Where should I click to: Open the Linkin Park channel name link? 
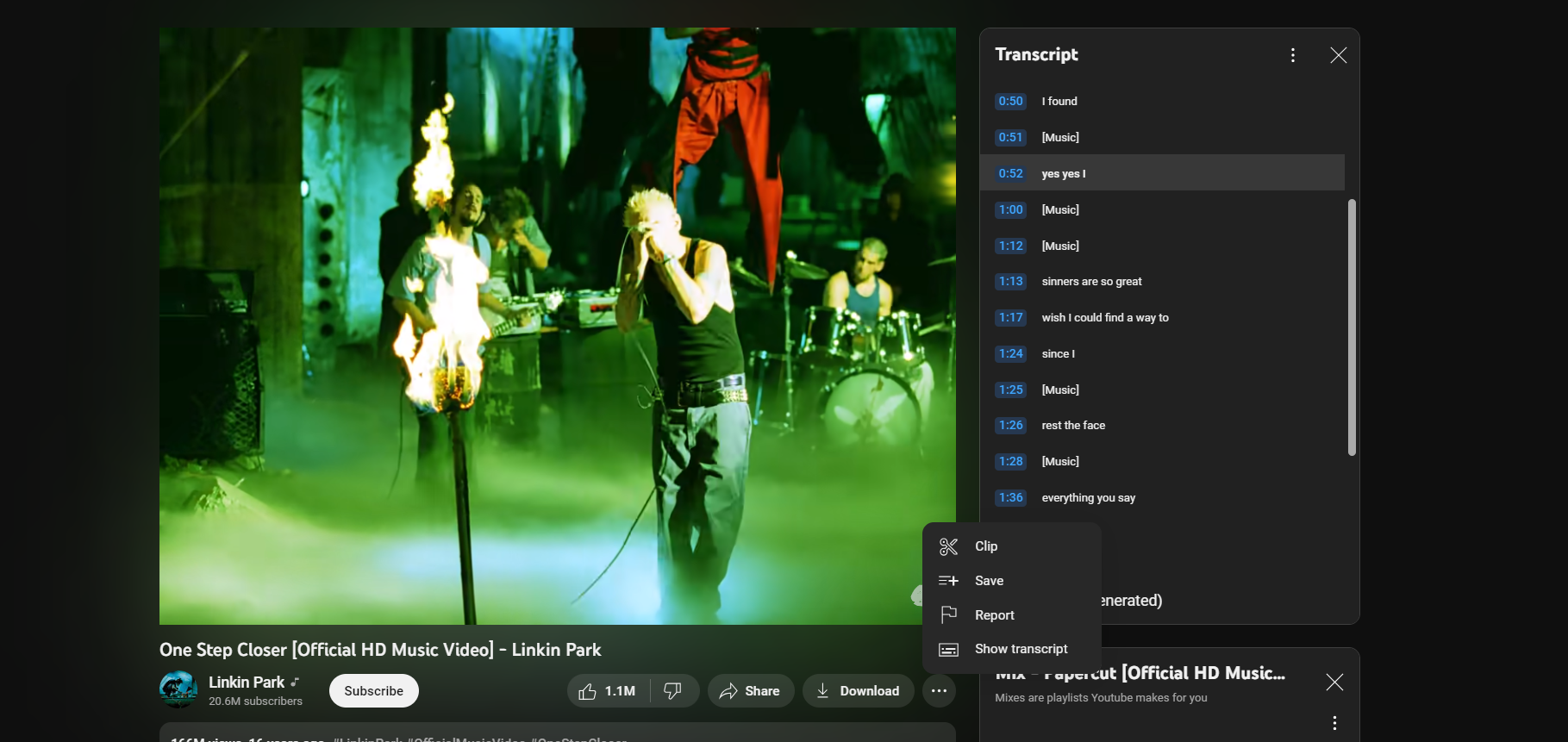(x=247, y=682)
